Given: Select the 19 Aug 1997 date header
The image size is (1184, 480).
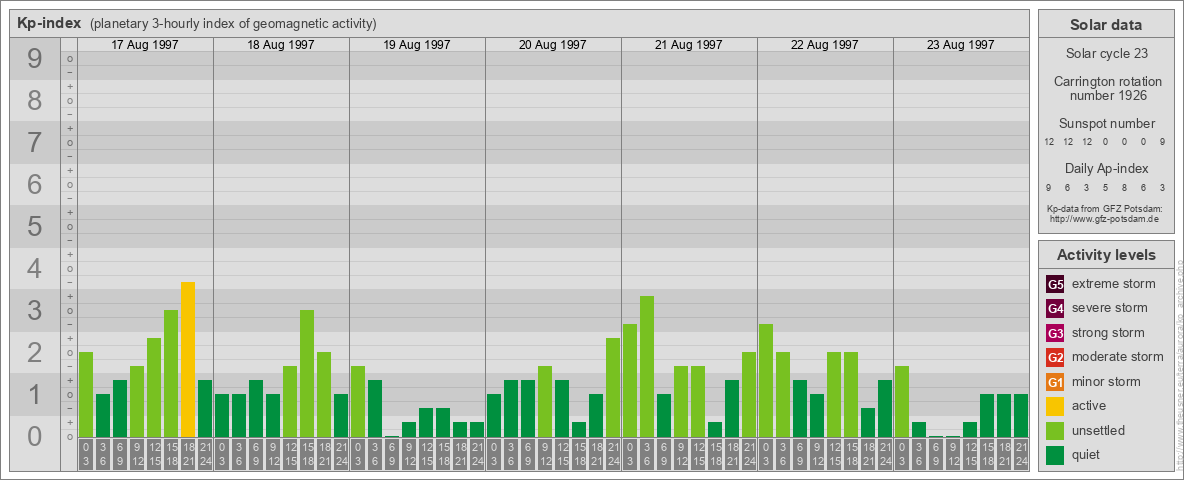Looking at the screenshot, I should 417,45.
